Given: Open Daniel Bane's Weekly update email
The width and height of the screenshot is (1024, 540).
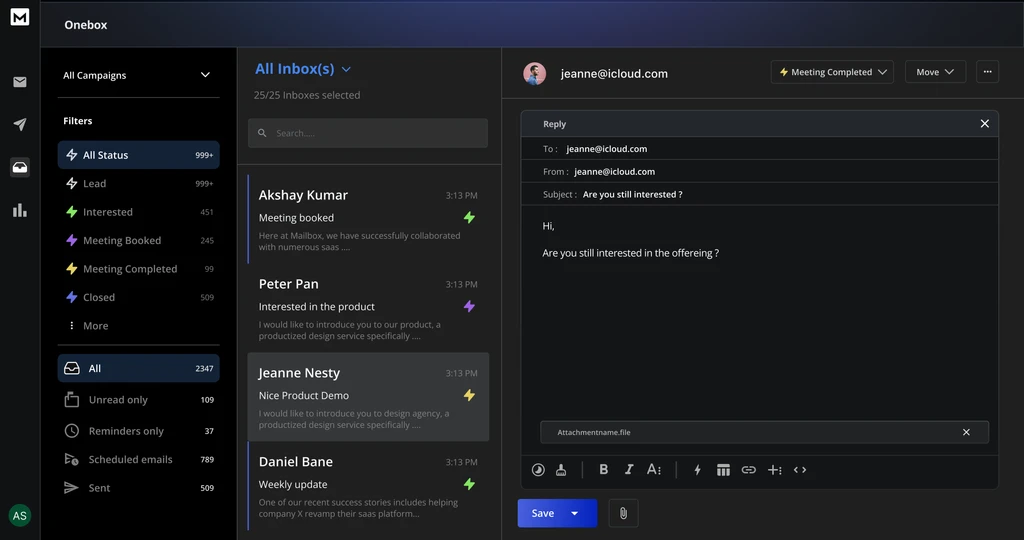Looking at the screenshot, I should point(368,486).
